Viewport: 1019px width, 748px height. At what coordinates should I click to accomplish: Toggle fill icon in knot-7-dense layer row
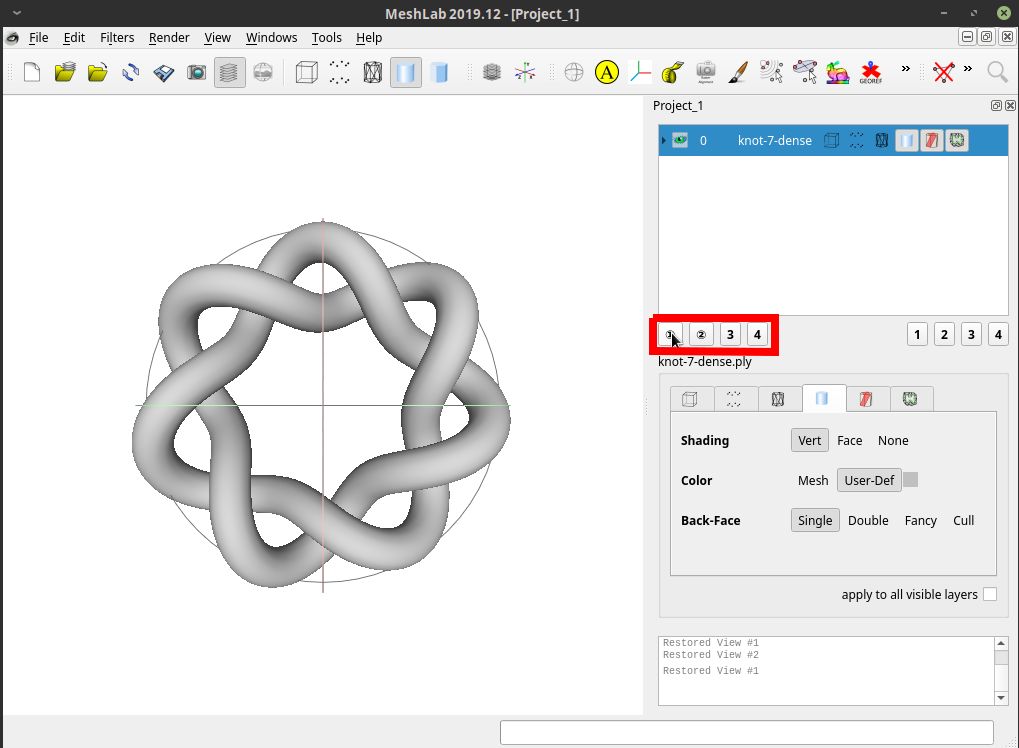coord(907,140)
